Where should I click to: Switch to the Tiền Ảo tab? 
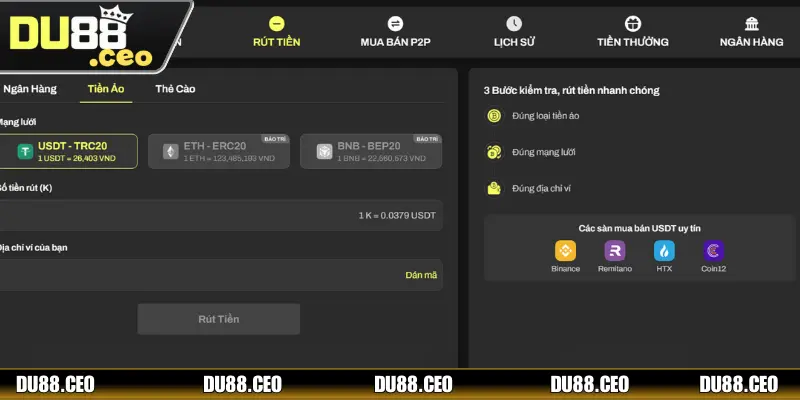pyautogui.click(x=108, y=89)
